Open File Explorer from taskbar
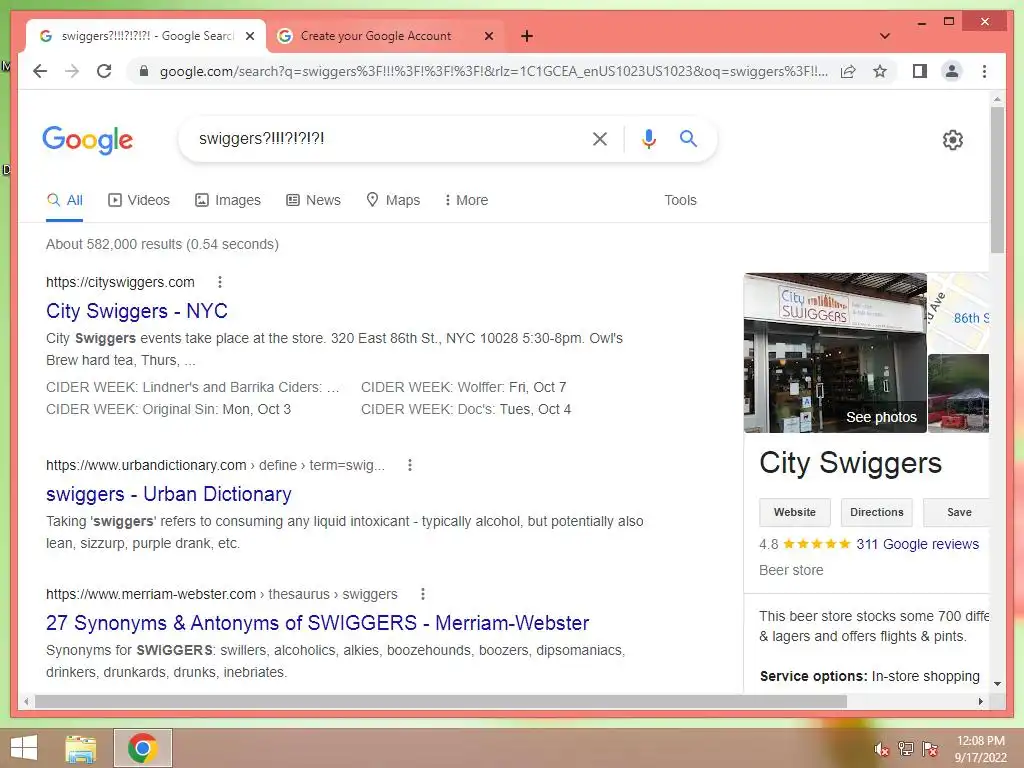Viewport: 1024px width, 768px height. point(81,748)
